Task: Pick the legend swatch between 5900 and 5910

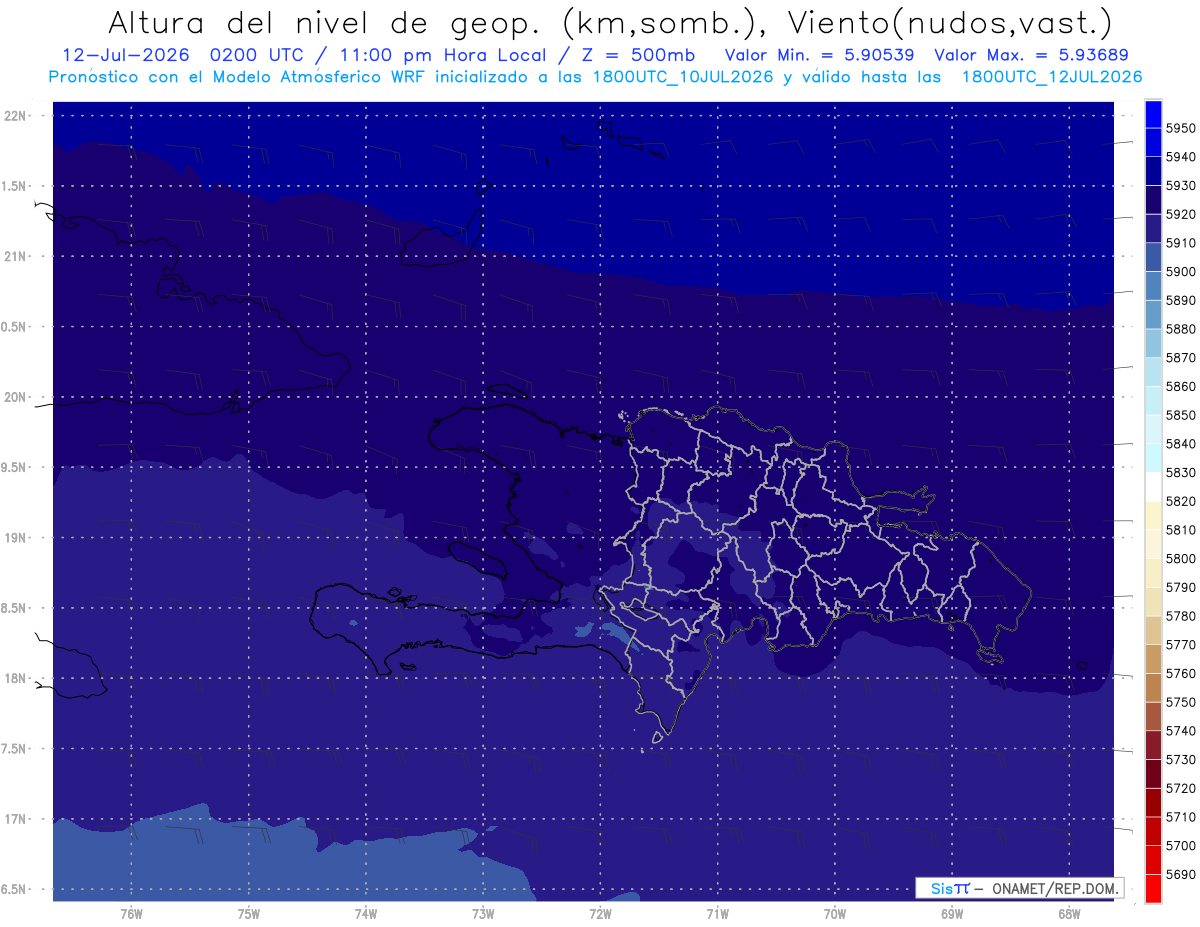Action: tap(1153, 257)
